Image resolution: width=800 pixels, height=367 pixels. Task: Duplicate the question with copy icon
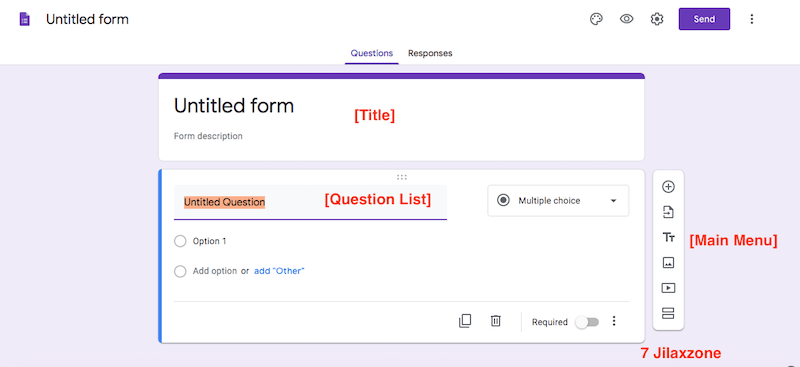pyautogui.click(x=465, y=321)
